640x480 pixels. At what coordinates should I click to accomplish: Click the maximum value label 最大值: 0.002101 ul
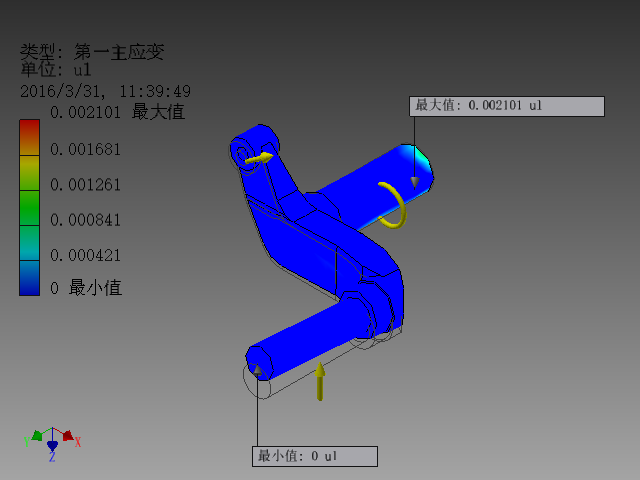pyautogui.click(x=507, y=106)
